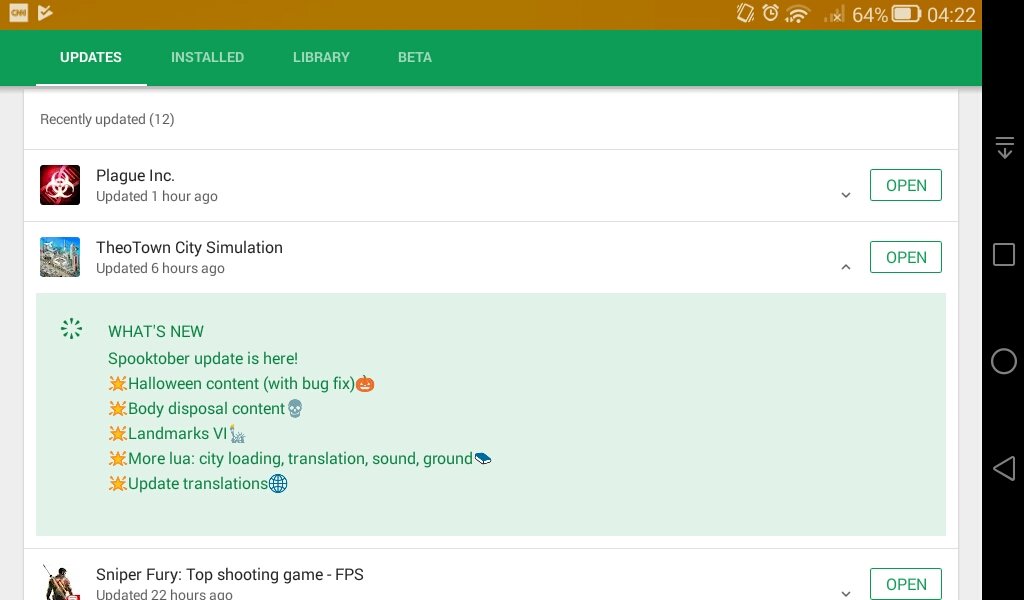Tap the tasks checkmark notification icon
1024x600 pixels.
pos(45,12)
